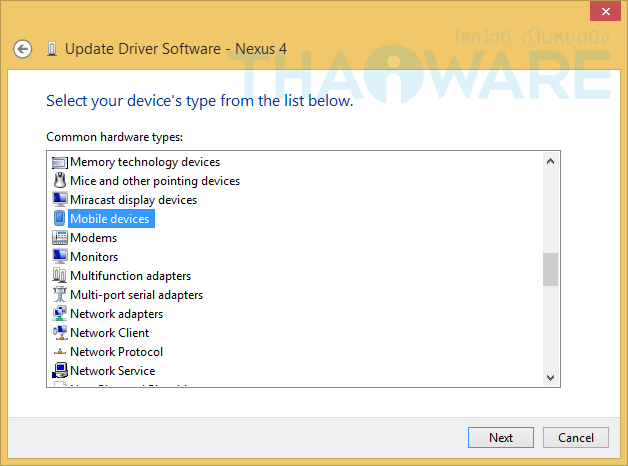Cancel the driver update wizard

coord(575,437)
